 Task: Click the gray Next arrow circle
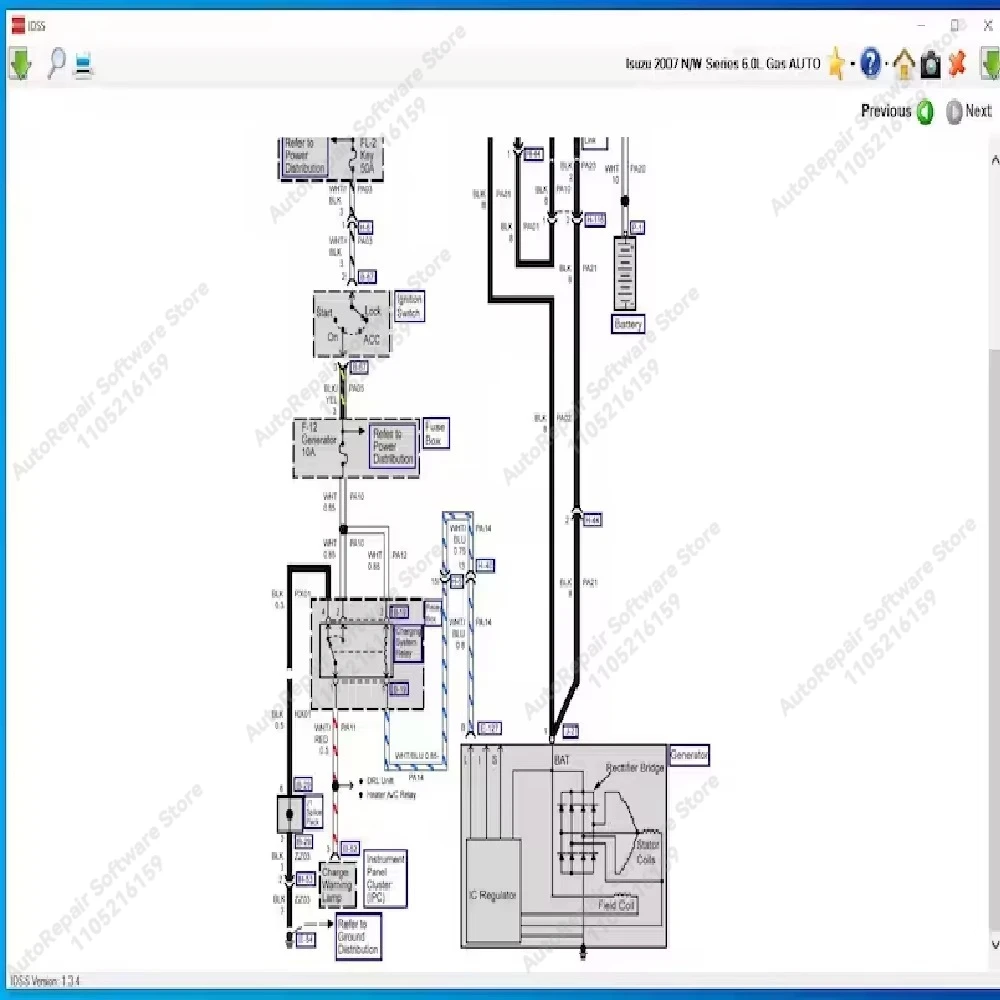click(954, 112)
